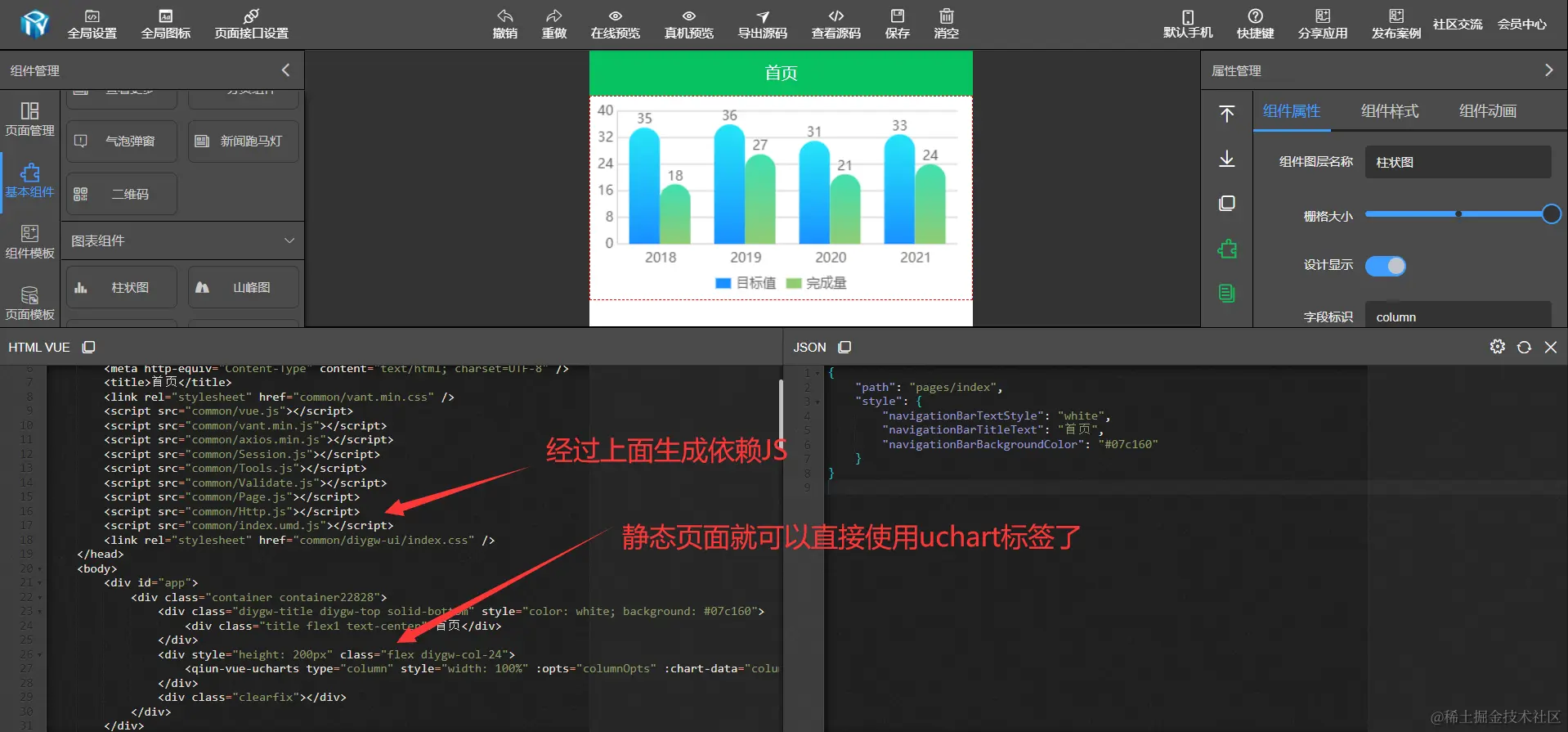Screen dimensions: 1568x732
Task: Collapse the 属性管理 panel
Action: [x=1548, y=70]
